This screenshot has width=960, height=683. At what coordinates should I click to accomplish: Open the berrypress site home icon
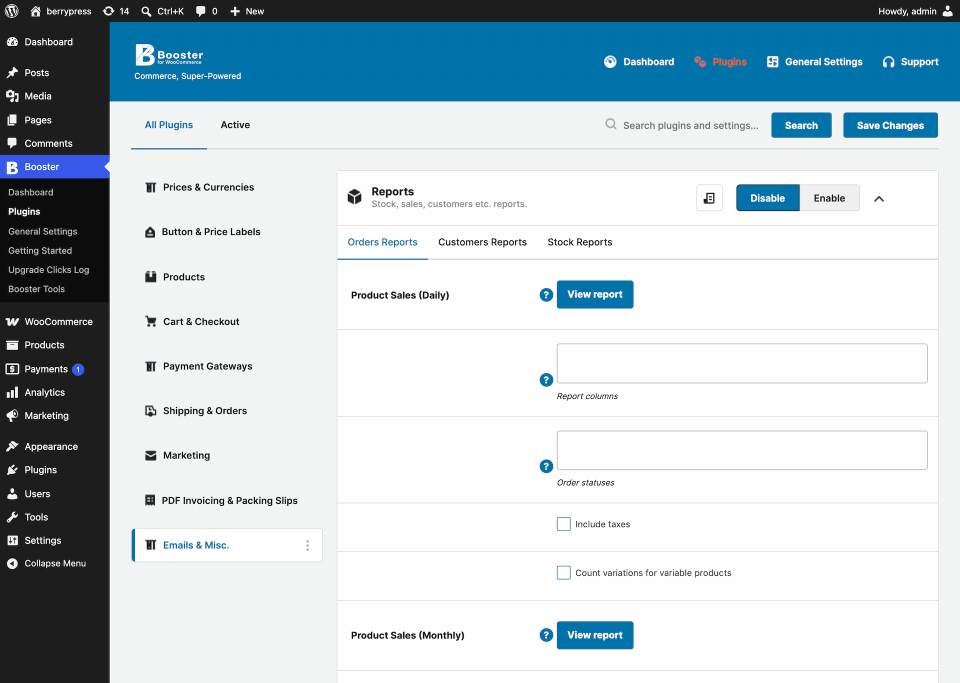coord(36,11)
